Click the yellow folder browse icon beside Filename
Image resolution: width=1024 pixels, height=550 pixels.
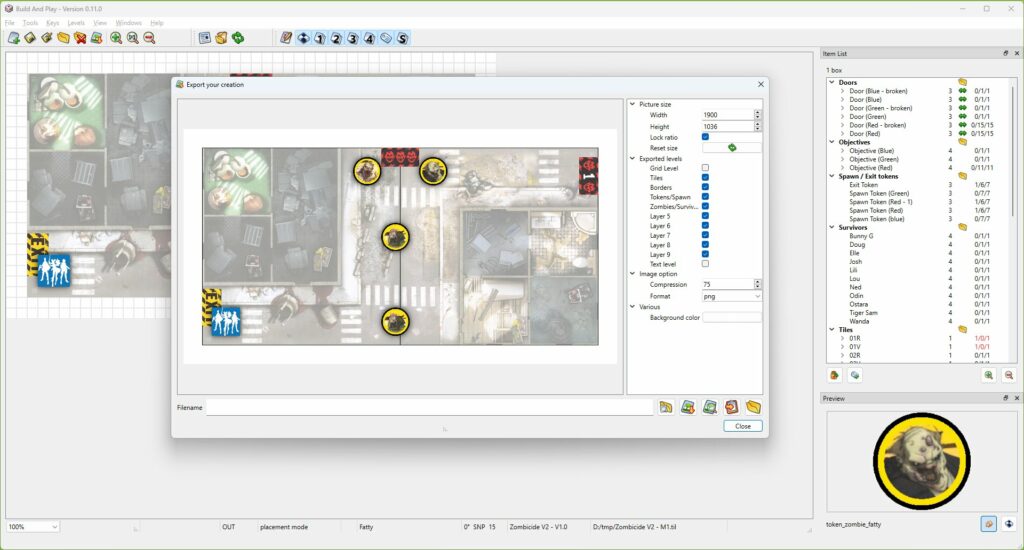[x=754, y=408]
